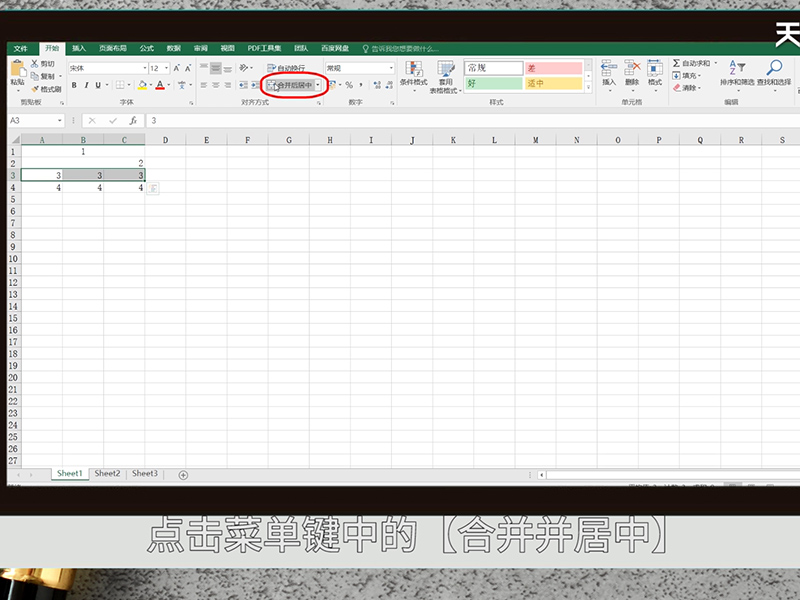This screenshot has height=600, width=800.
Task: Open the File (文件) tab
Action: coord(20,48)
